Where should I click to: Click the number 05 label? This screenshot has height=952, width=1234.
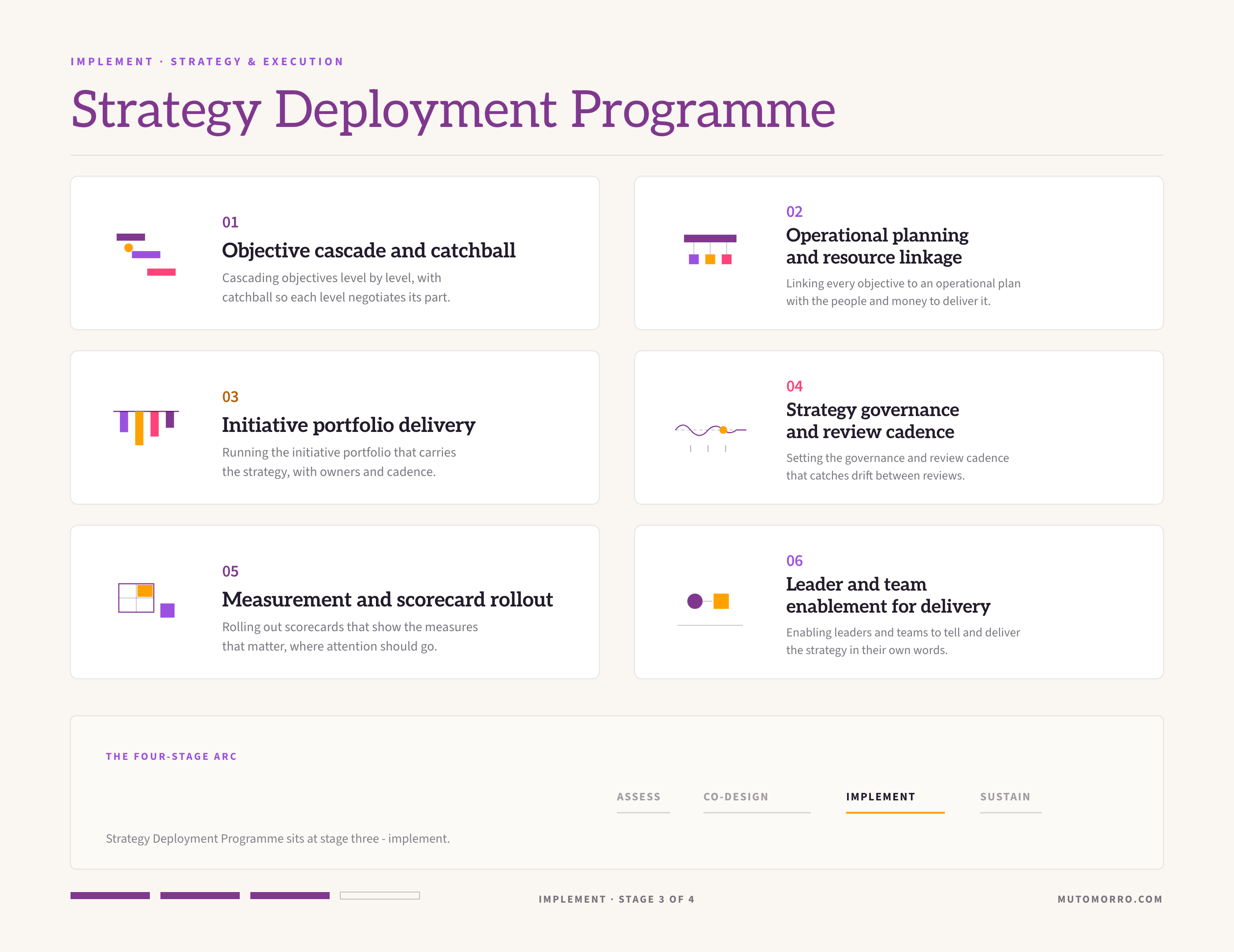[230, 571]
